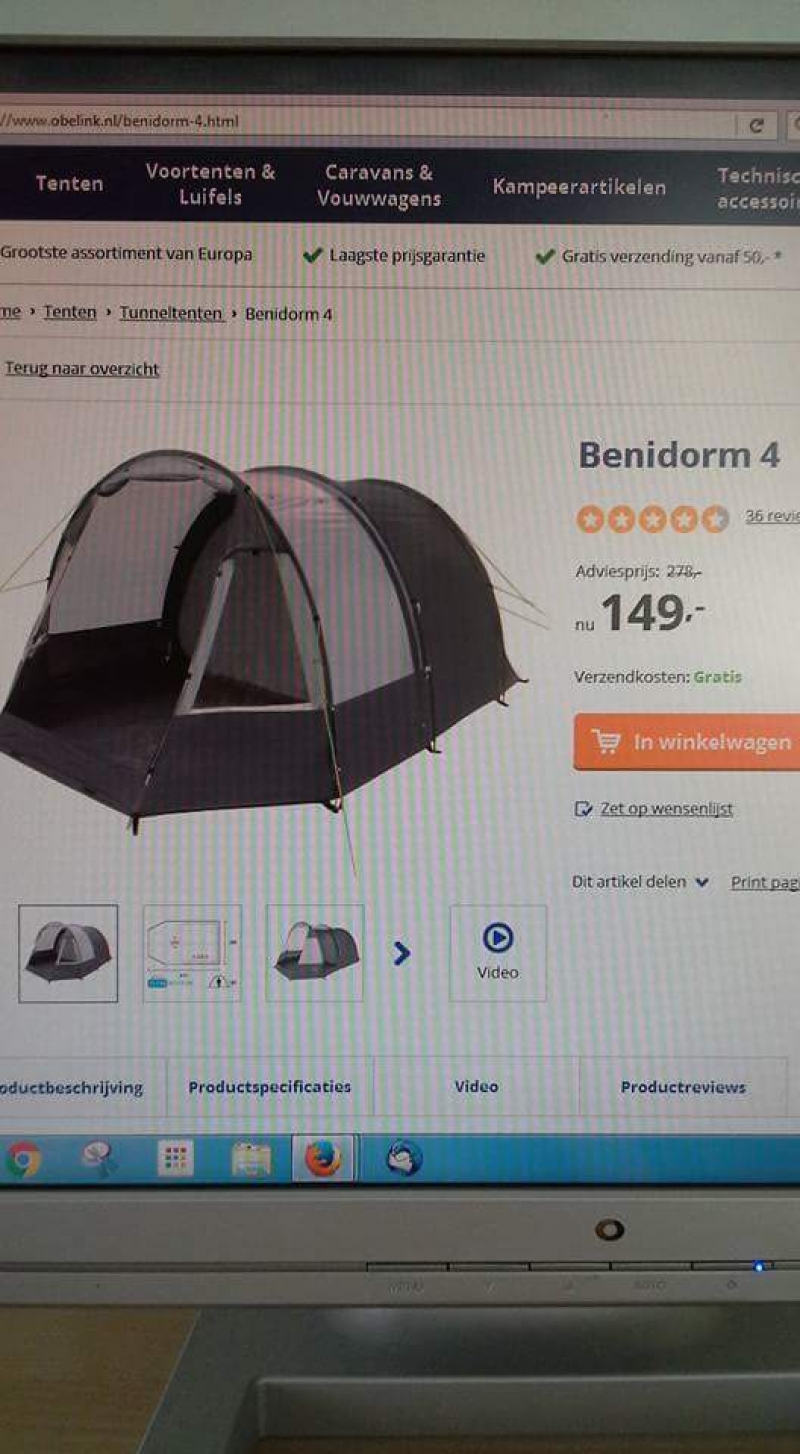Open the file explorer folder taskbar icon
This screenshot has height=1454, width=800.
tap(251, 1160)
